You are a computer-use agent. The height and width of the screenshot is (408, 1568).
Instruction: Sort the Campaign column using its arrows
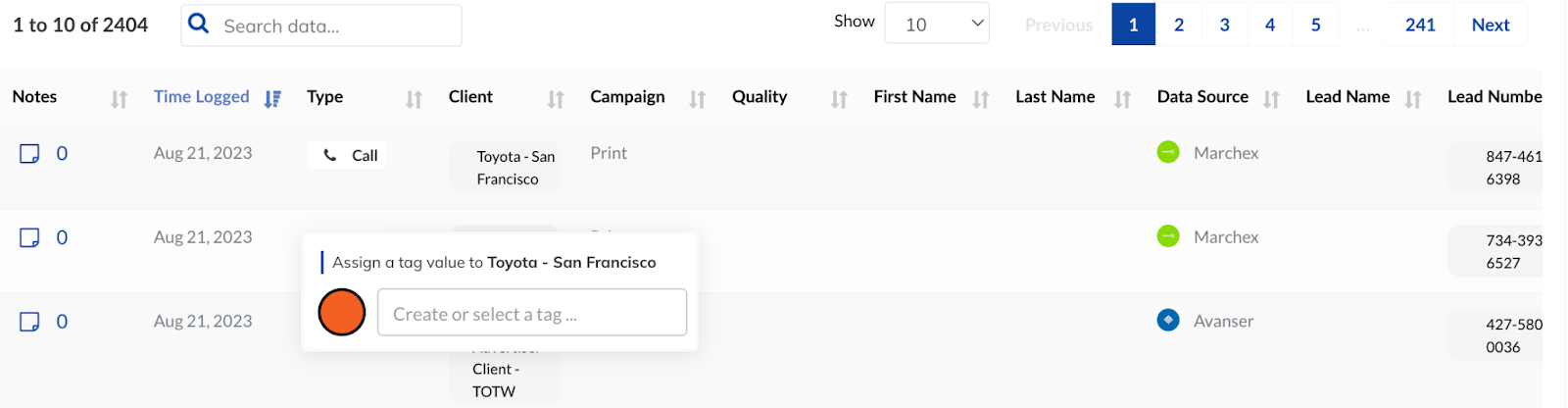[697, 98]
